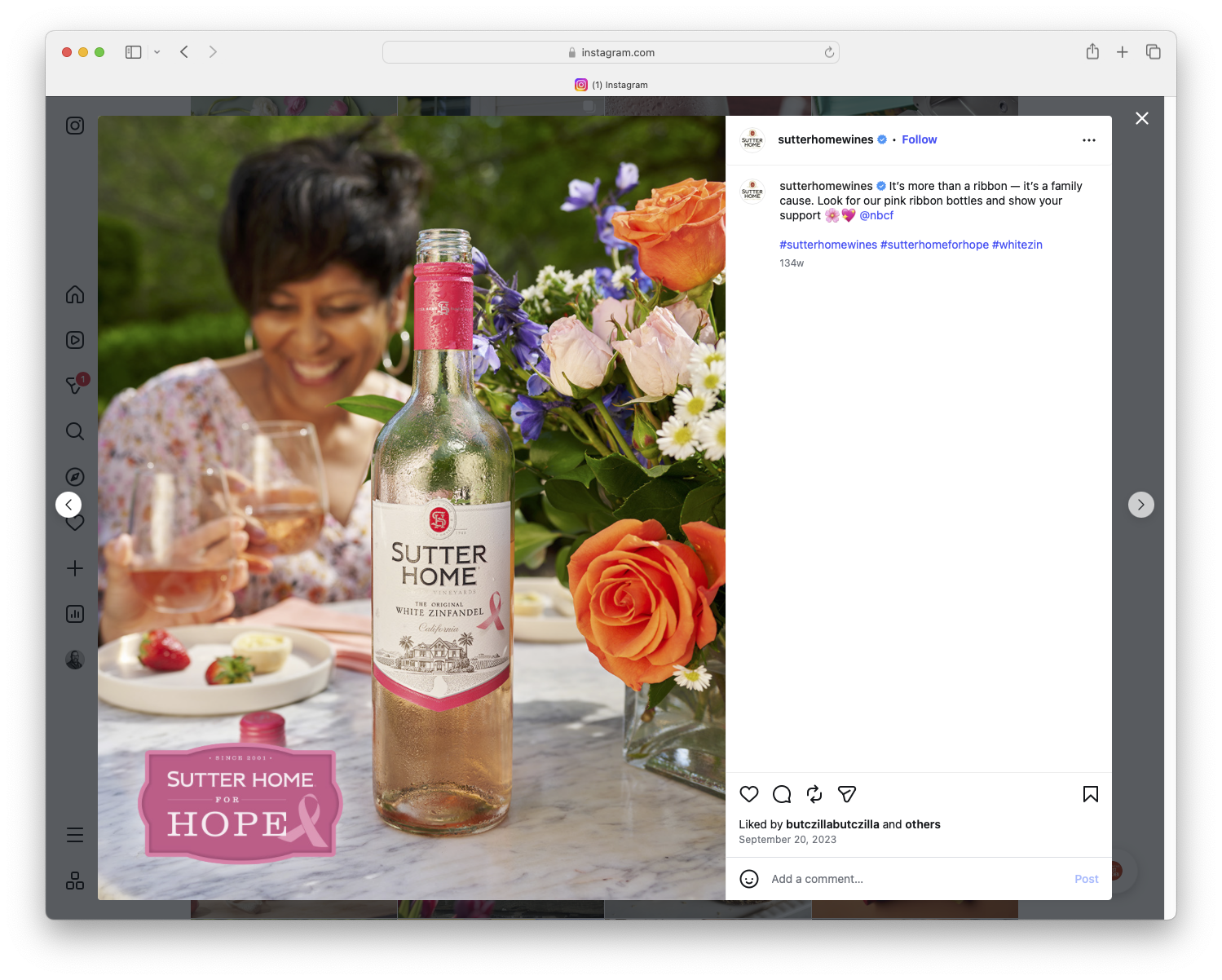Go to the next post with the right chevron
This screenshot has width=1222, height=980.
tap(1140, 504)
